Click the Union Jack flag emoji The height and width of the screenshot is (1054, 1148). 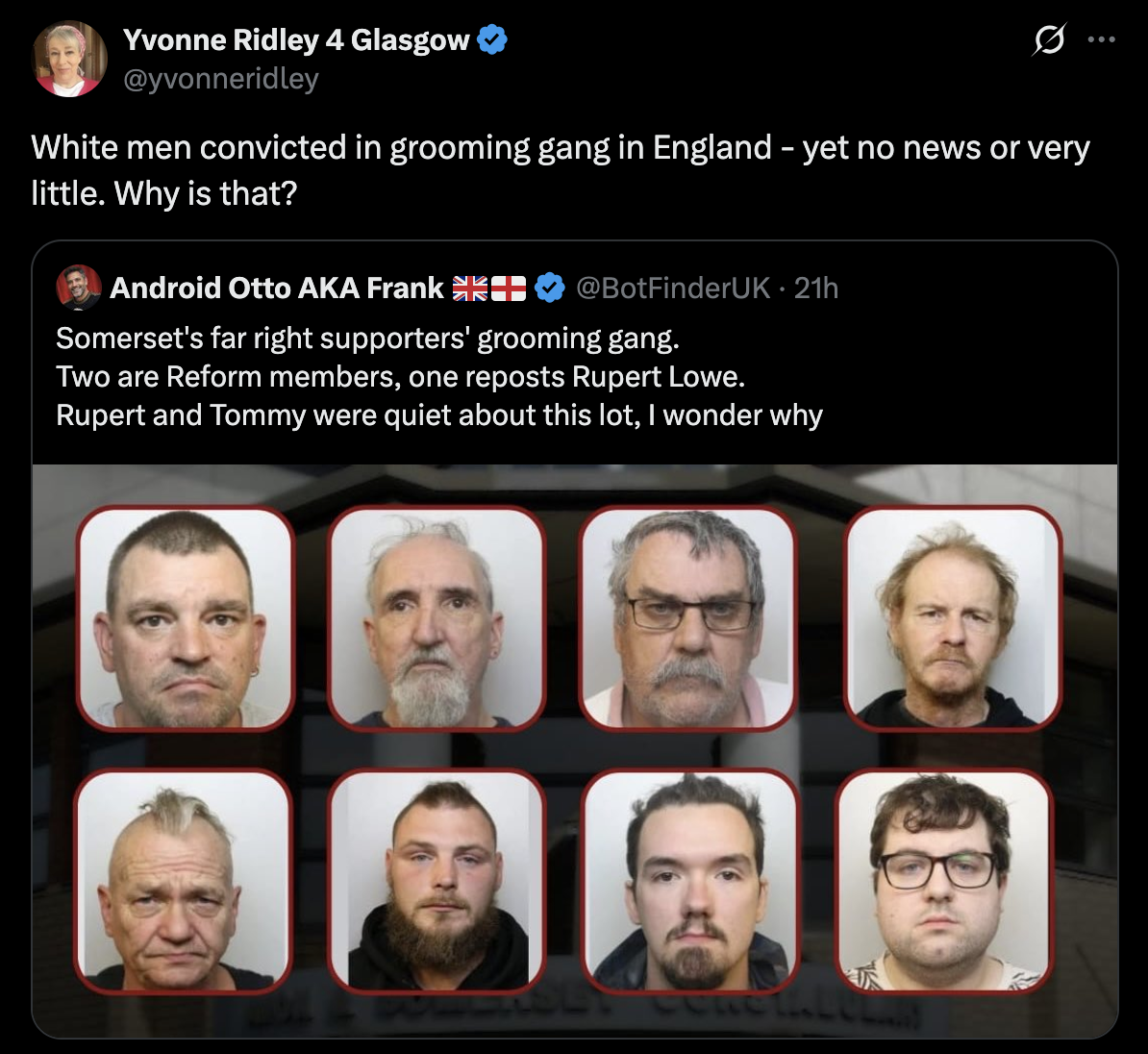click(x=470, y=289)
